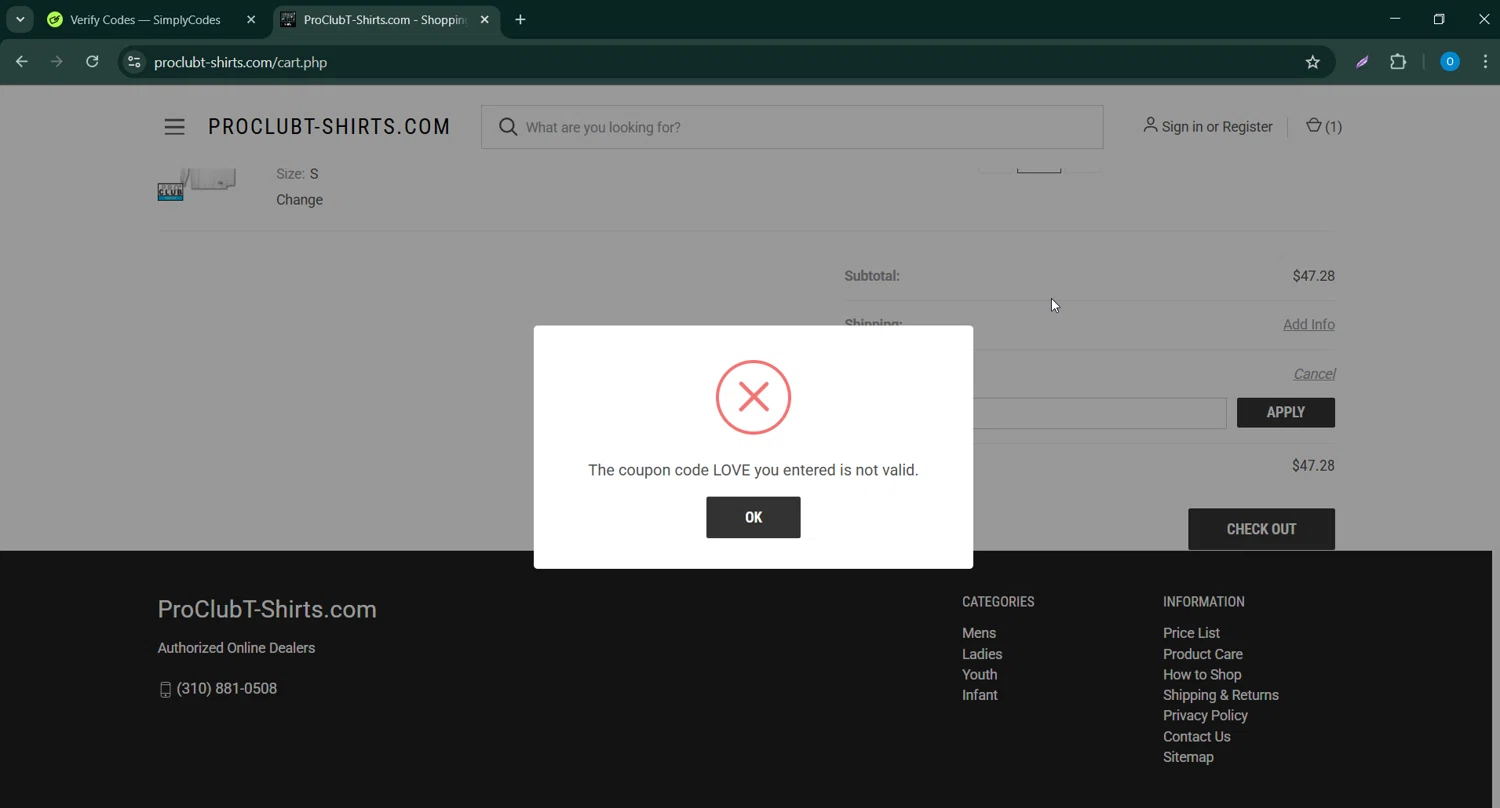Cancel the coupon code entry
Image resolution: width=1500 pixels, height=808 pixels.
click(1314, 374)
